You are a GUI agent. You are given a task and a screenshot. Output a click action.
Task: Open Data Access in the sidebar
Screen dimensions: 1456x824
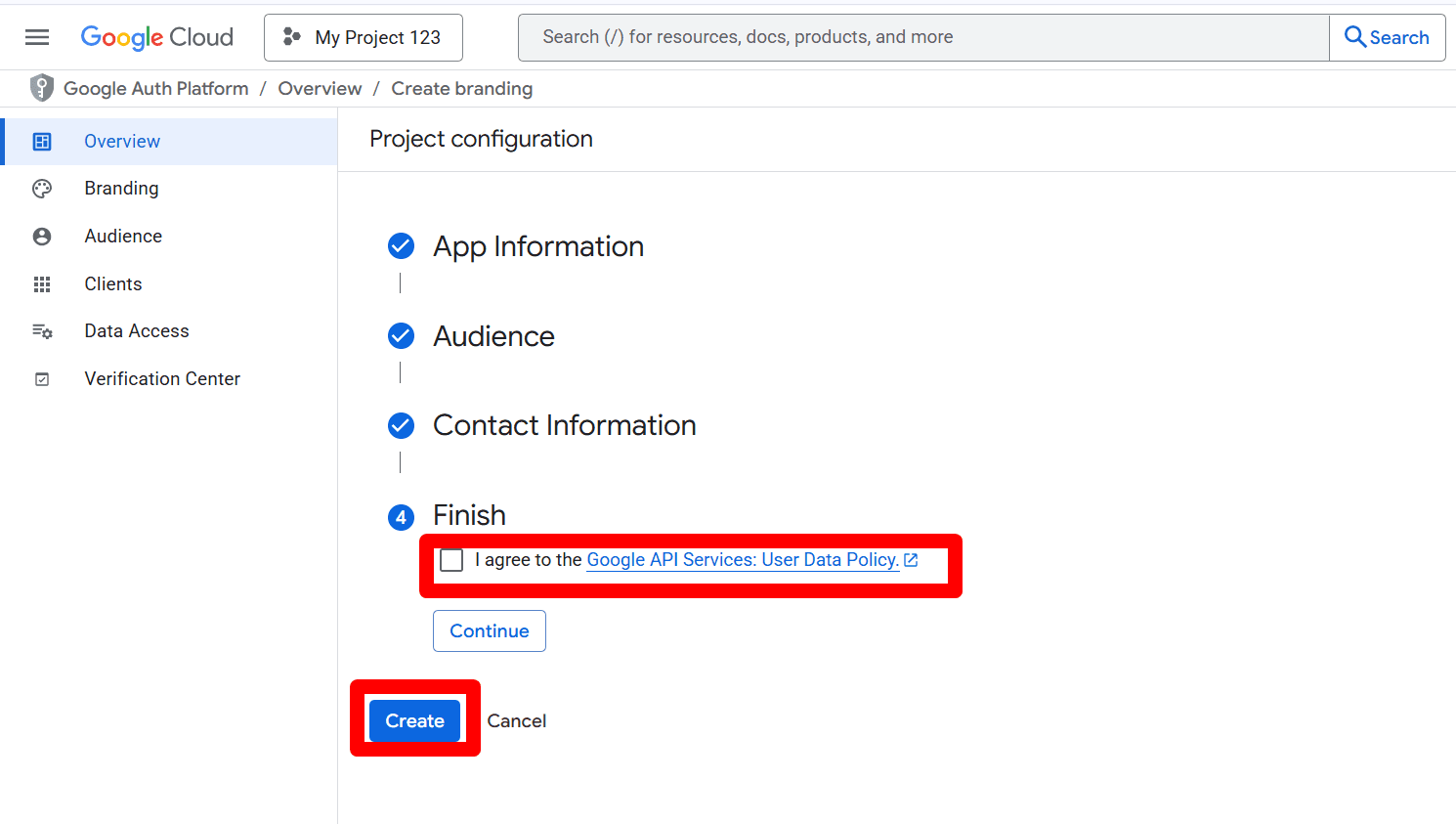(169, 331)
